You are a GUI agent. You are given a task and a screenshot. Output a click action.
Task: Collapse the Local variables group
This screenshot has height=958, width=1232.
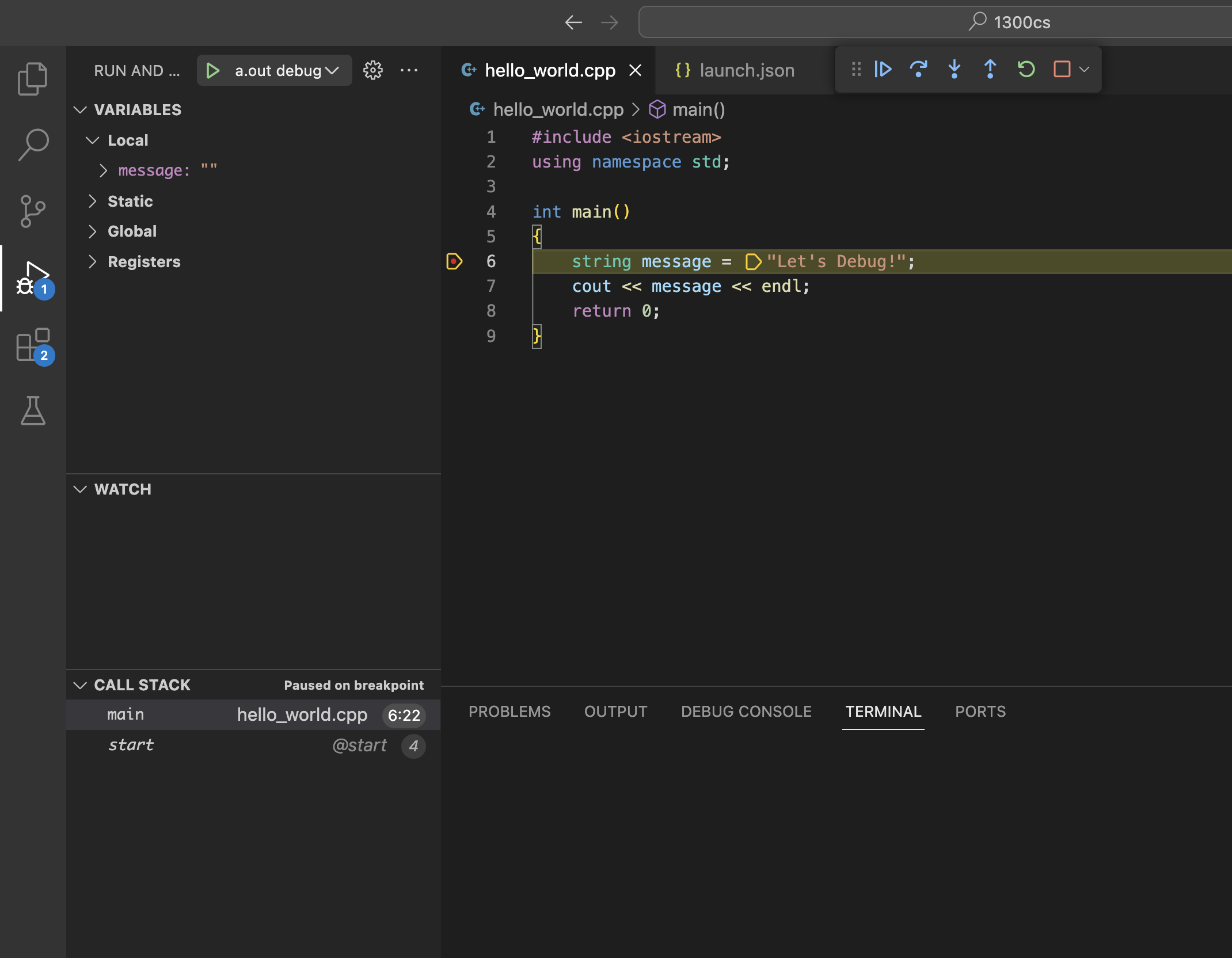pos(93,140)
